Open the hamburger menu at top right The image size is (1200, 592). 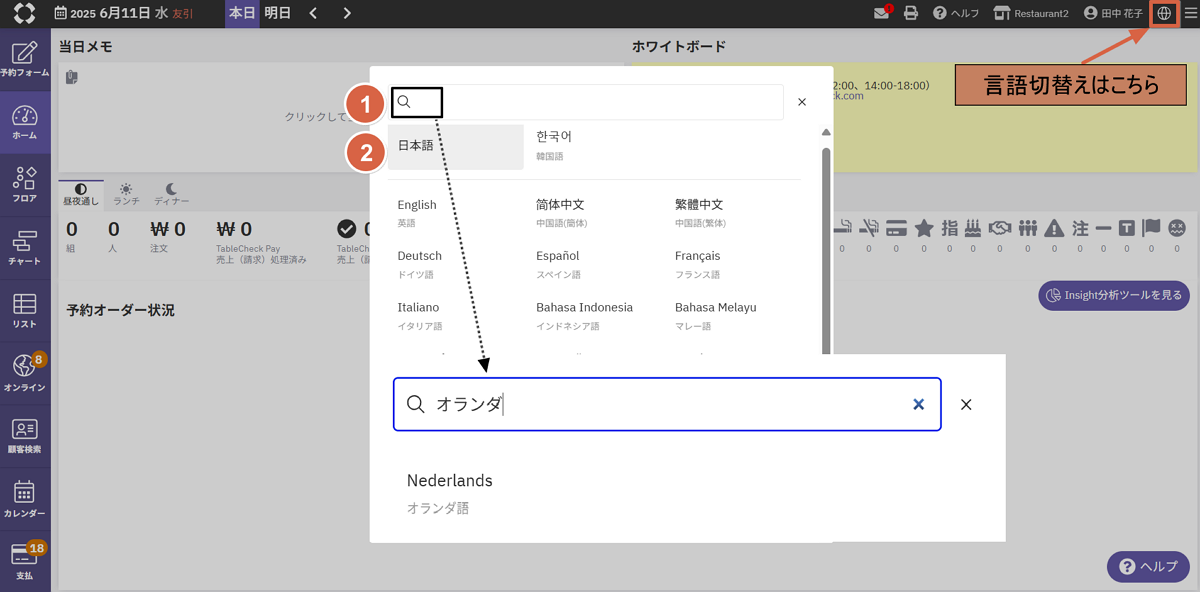point(1189,13)
